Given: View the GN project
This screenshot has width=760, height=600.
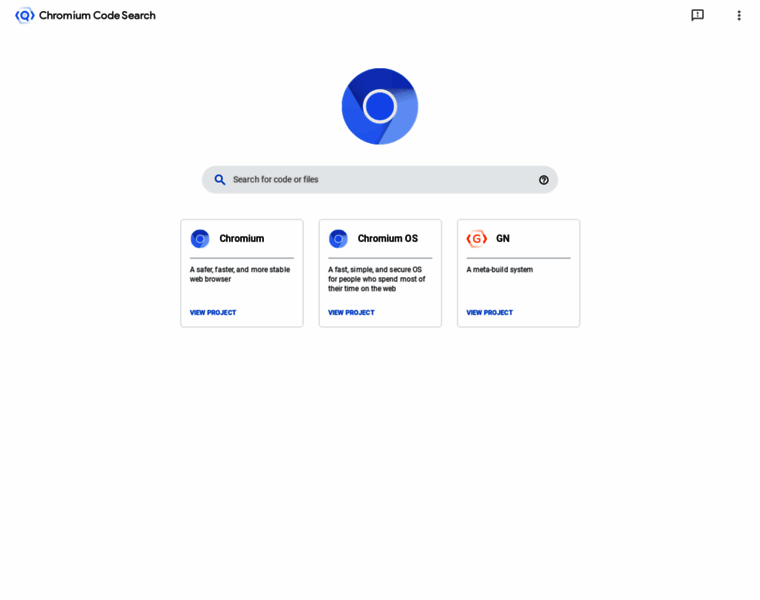Looking at the screenshot, I should [x=490, y=313].
